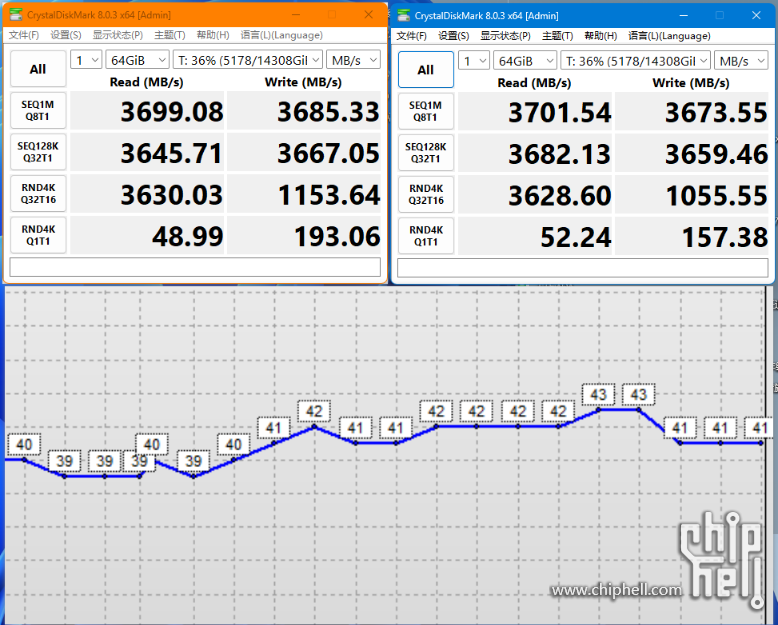Open 文件(F) menu in blue window

click(411, 36)
